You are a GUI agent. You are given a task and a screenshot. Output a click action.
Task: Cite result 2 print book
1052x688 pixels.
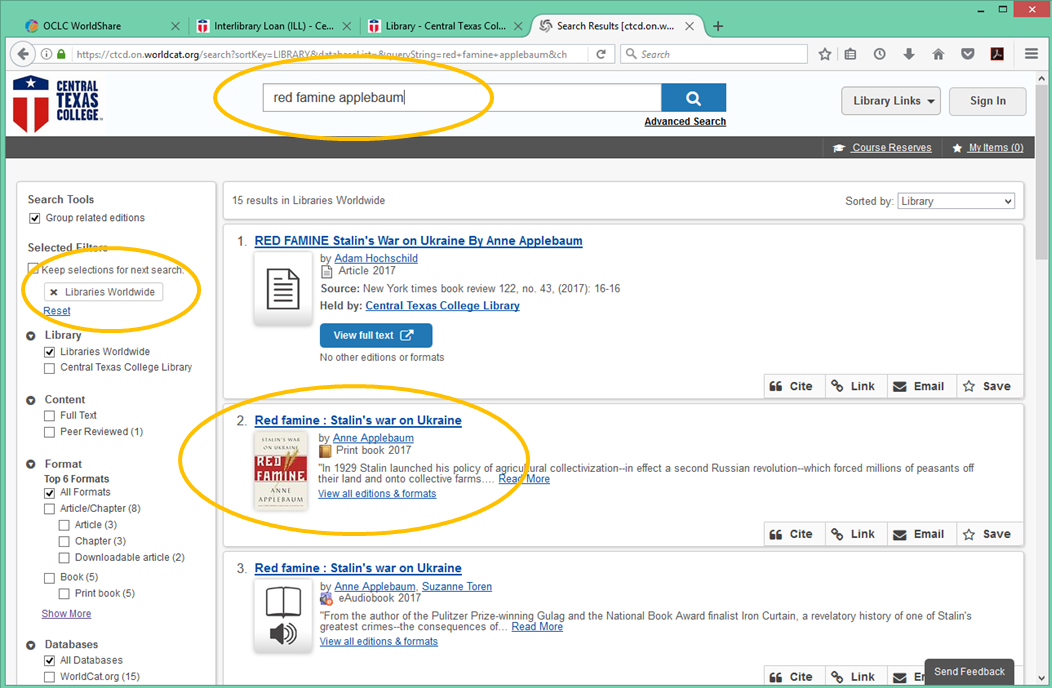(x=791, y=534)
